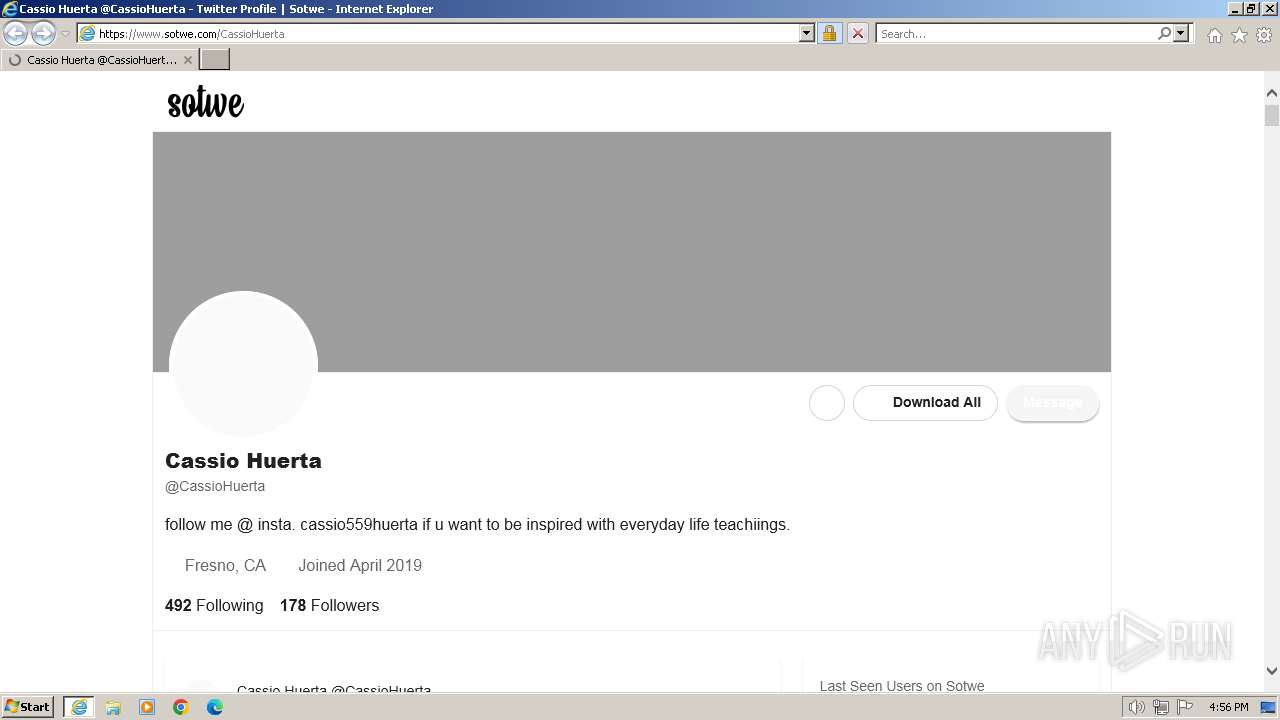Click the @CassioHuerta handle text

215,486
